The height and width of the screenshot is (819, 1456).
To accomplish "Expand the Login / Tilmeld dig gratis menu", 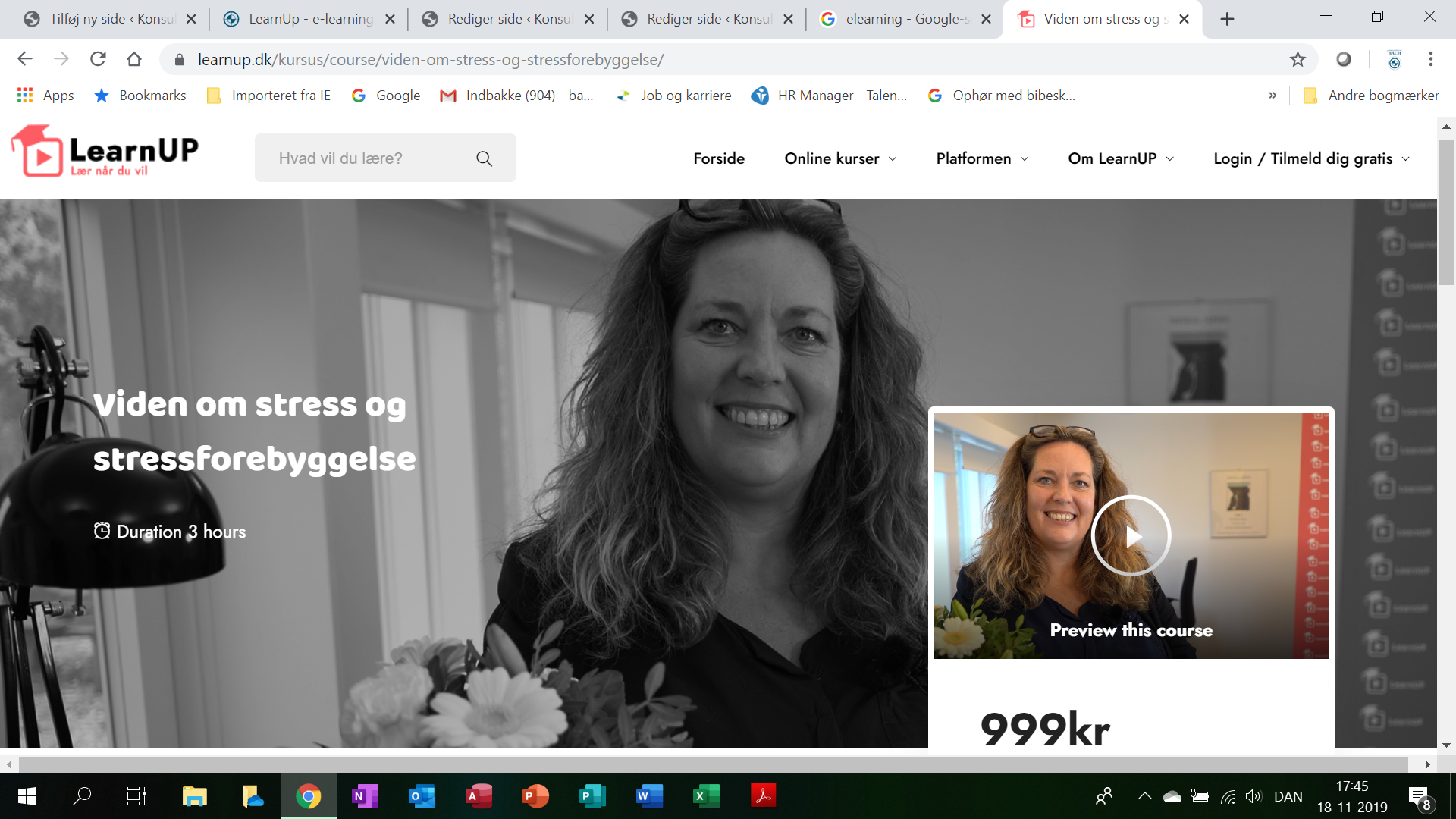I will pos(1311,158).
